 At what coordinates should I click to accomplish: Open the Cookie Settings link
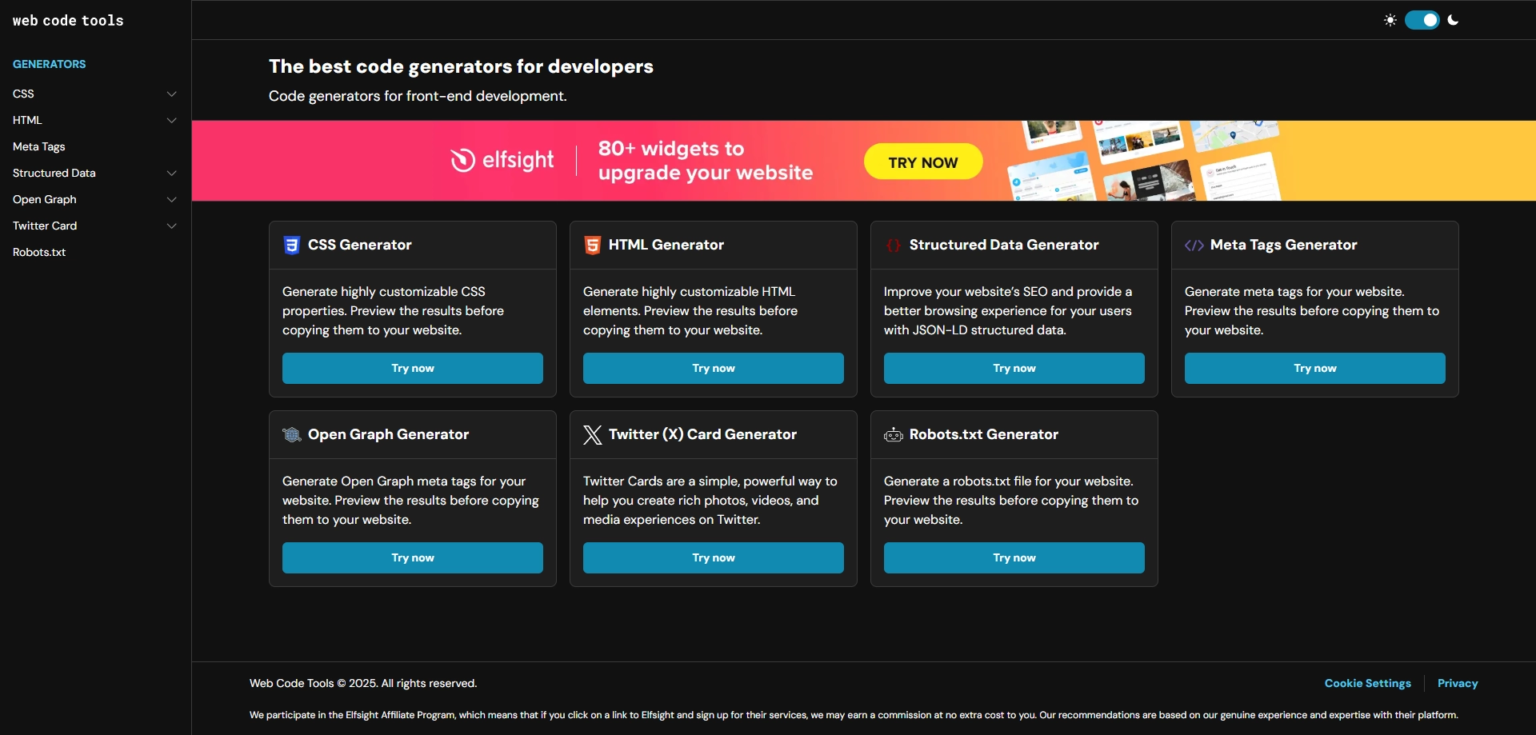(1367, 683)
